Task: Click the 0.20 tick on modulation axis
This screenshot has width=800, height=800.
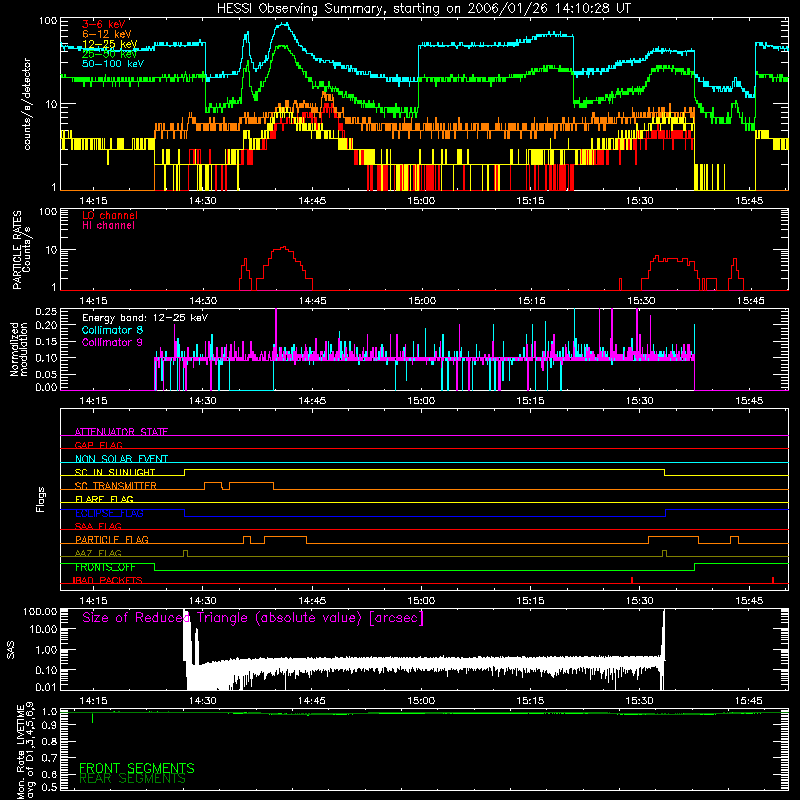Action: click(46, 325)
